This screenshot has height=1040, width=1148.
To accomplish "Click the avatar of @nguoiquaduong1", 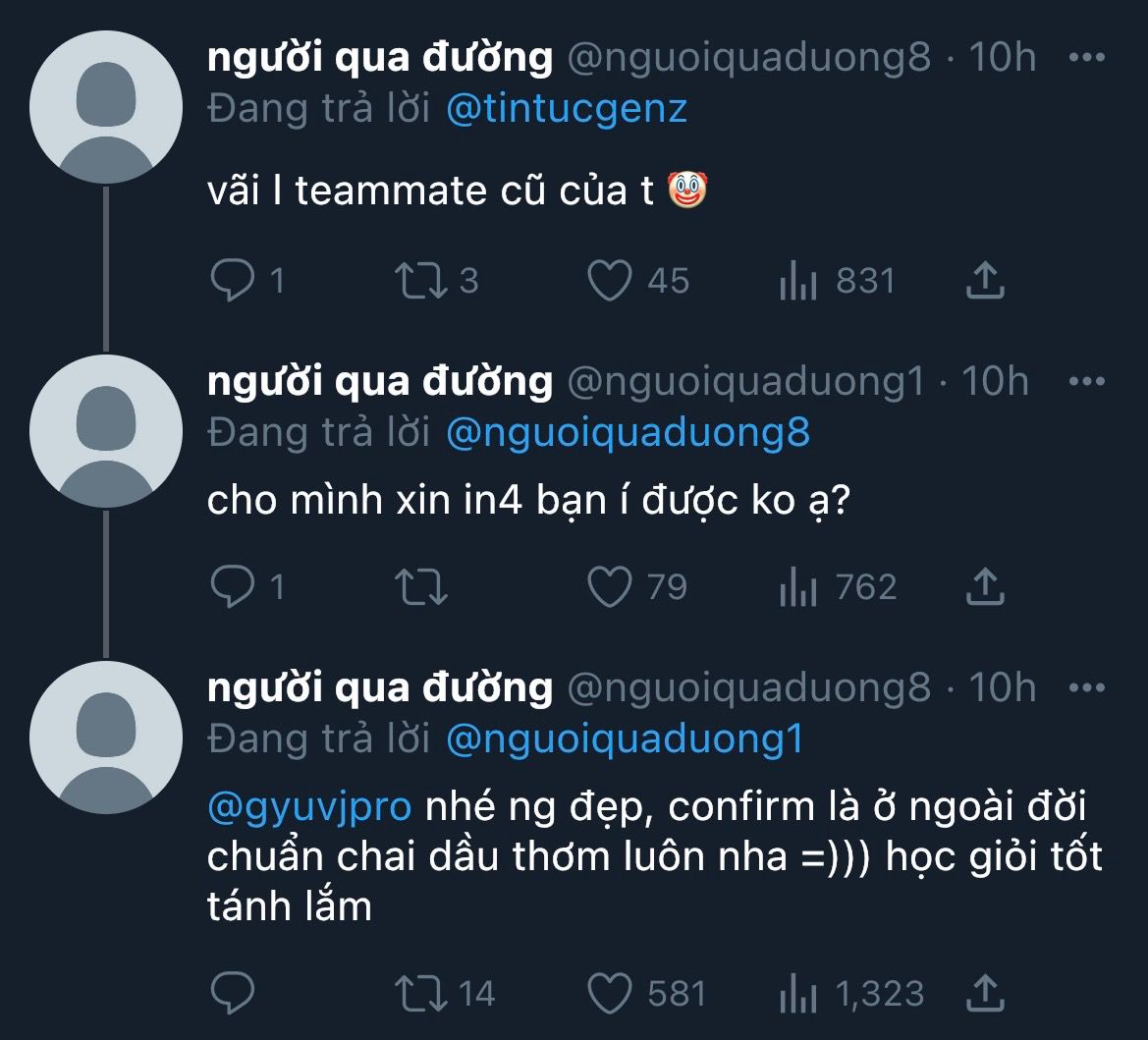I will pyautogui.click(x=106, y=430).
